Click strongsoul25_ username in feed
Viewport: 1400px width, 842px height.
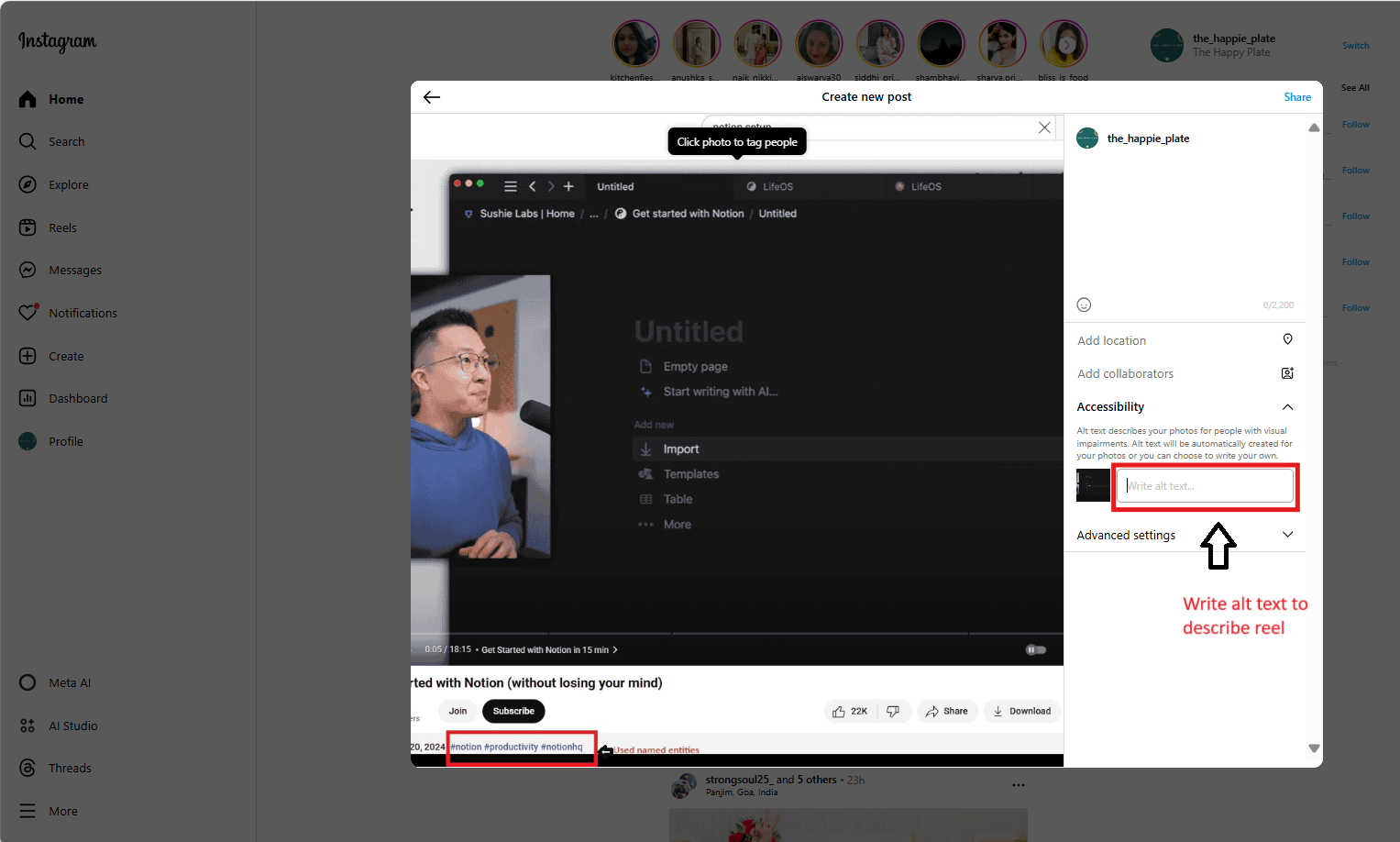point(739,780)
